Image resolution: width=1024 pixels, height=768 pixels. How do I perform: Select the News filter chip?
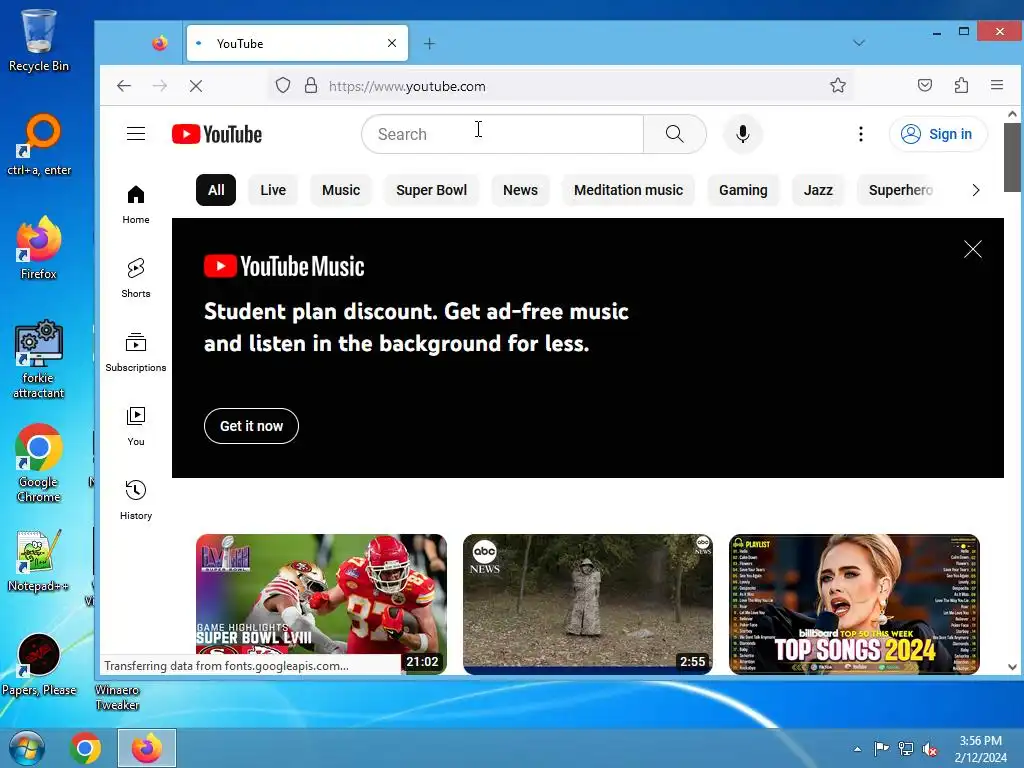[520, 190]
